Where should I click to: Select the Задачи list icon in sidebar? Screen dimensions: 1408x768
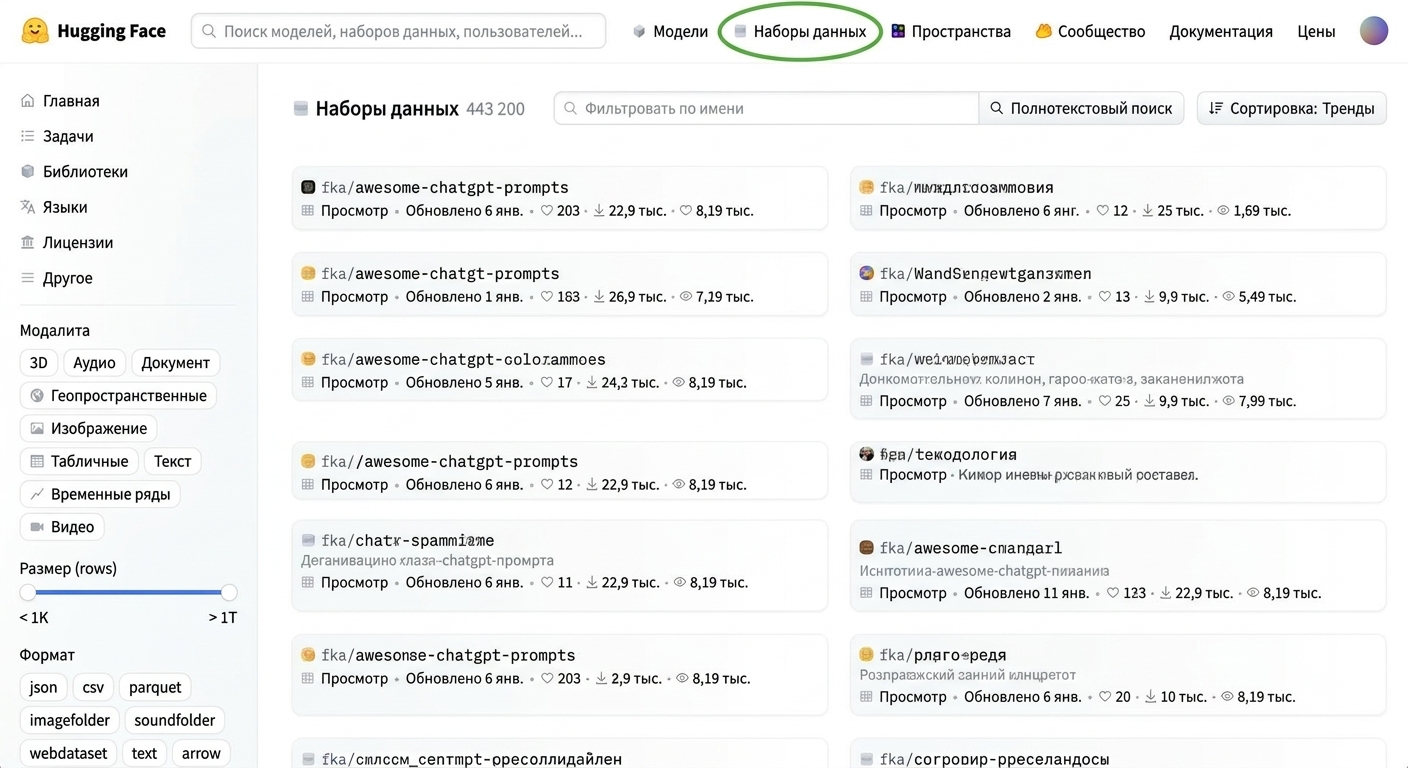[28, 136]
